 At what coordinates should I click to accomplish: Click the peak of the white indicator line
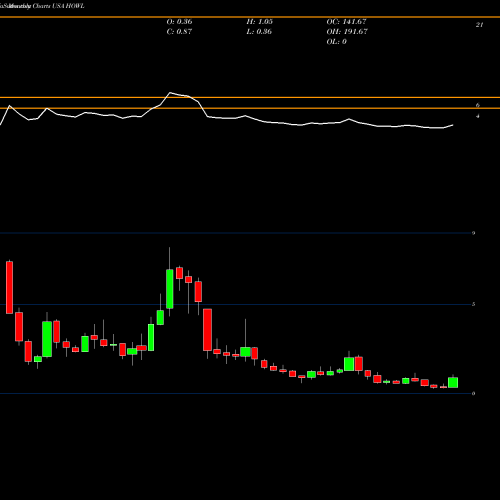[170, 93]
